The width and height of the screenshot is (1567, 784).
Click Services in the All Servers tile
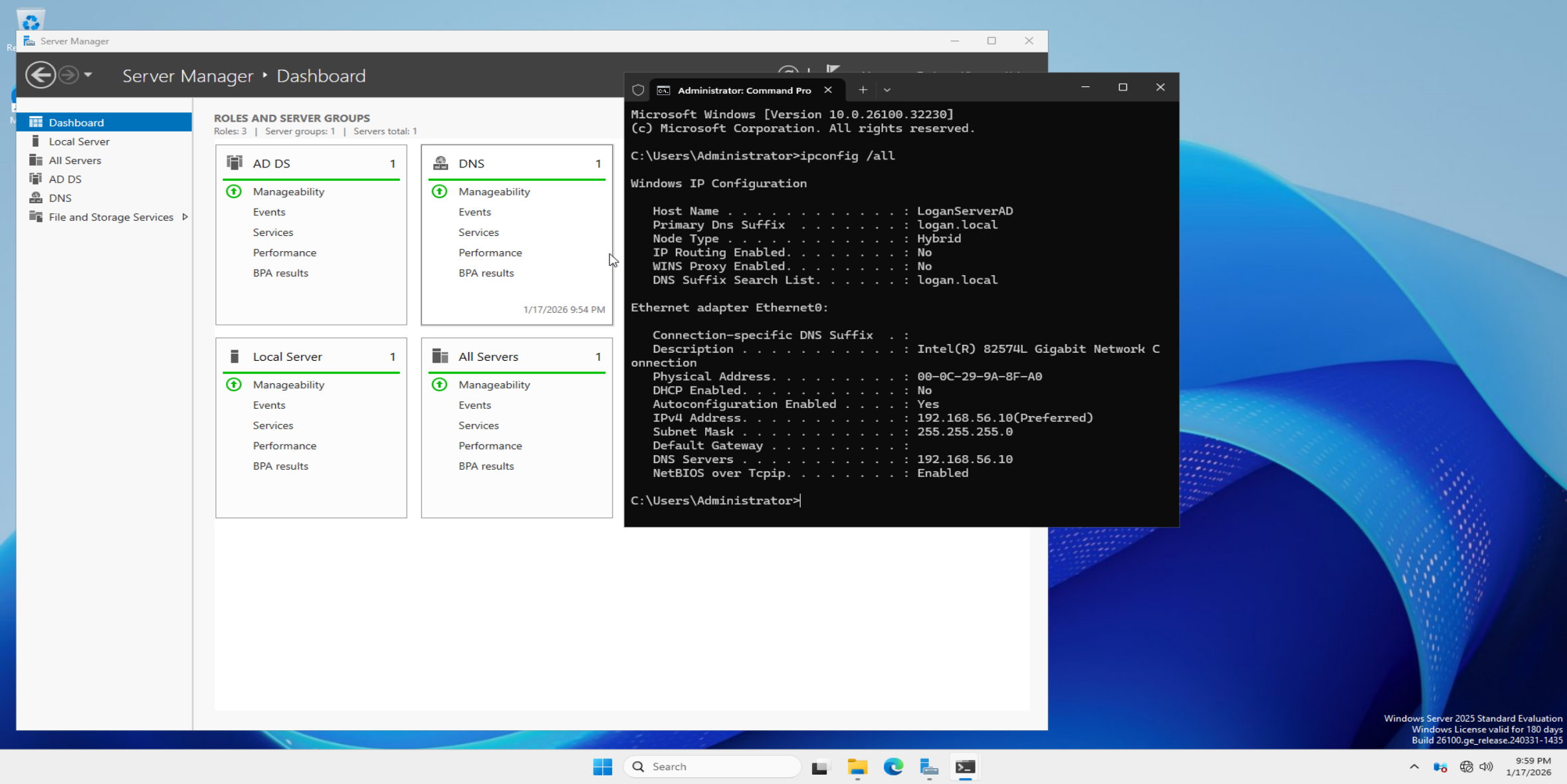pyautogui.click(x=478, y=426)
